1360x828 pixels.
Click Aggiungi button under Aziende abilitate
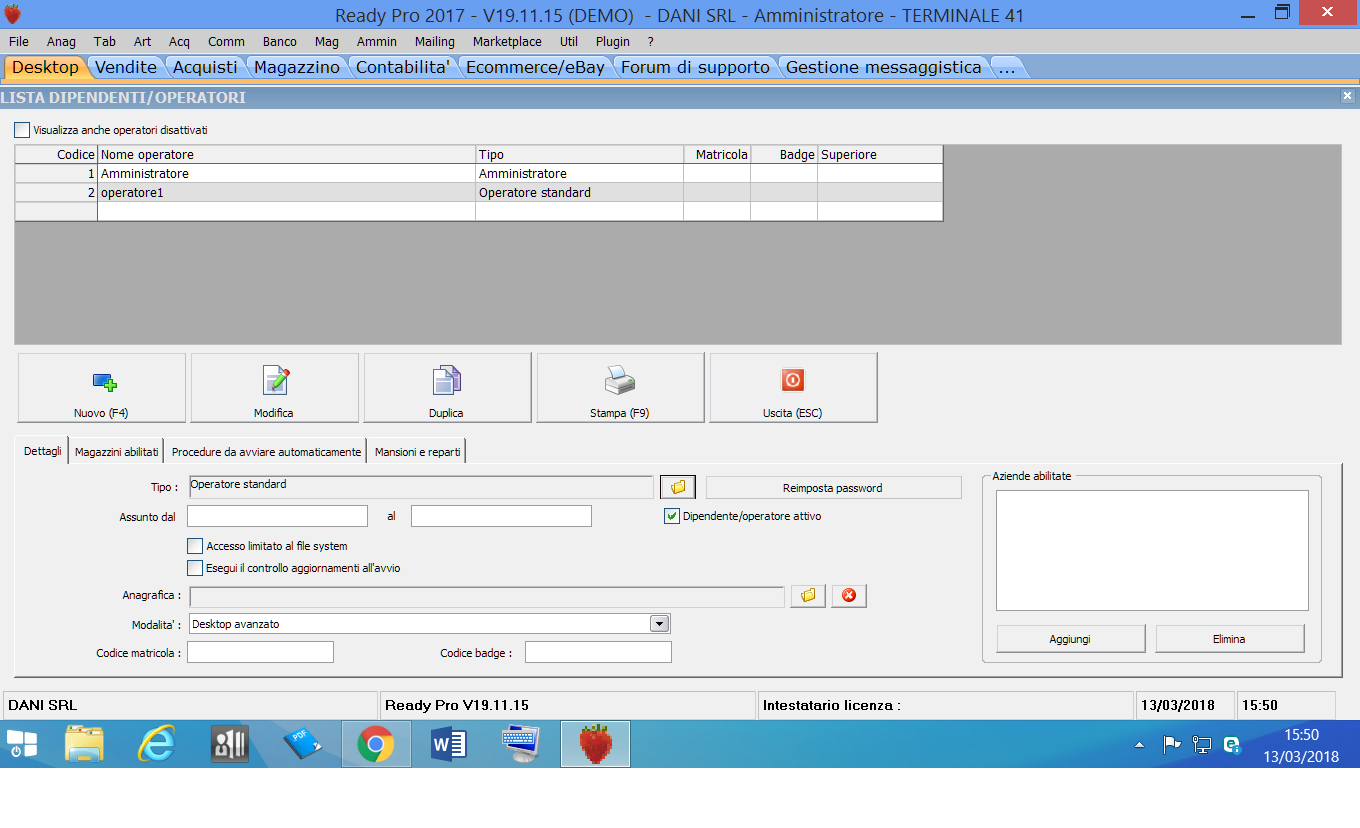coord(1070,639)
